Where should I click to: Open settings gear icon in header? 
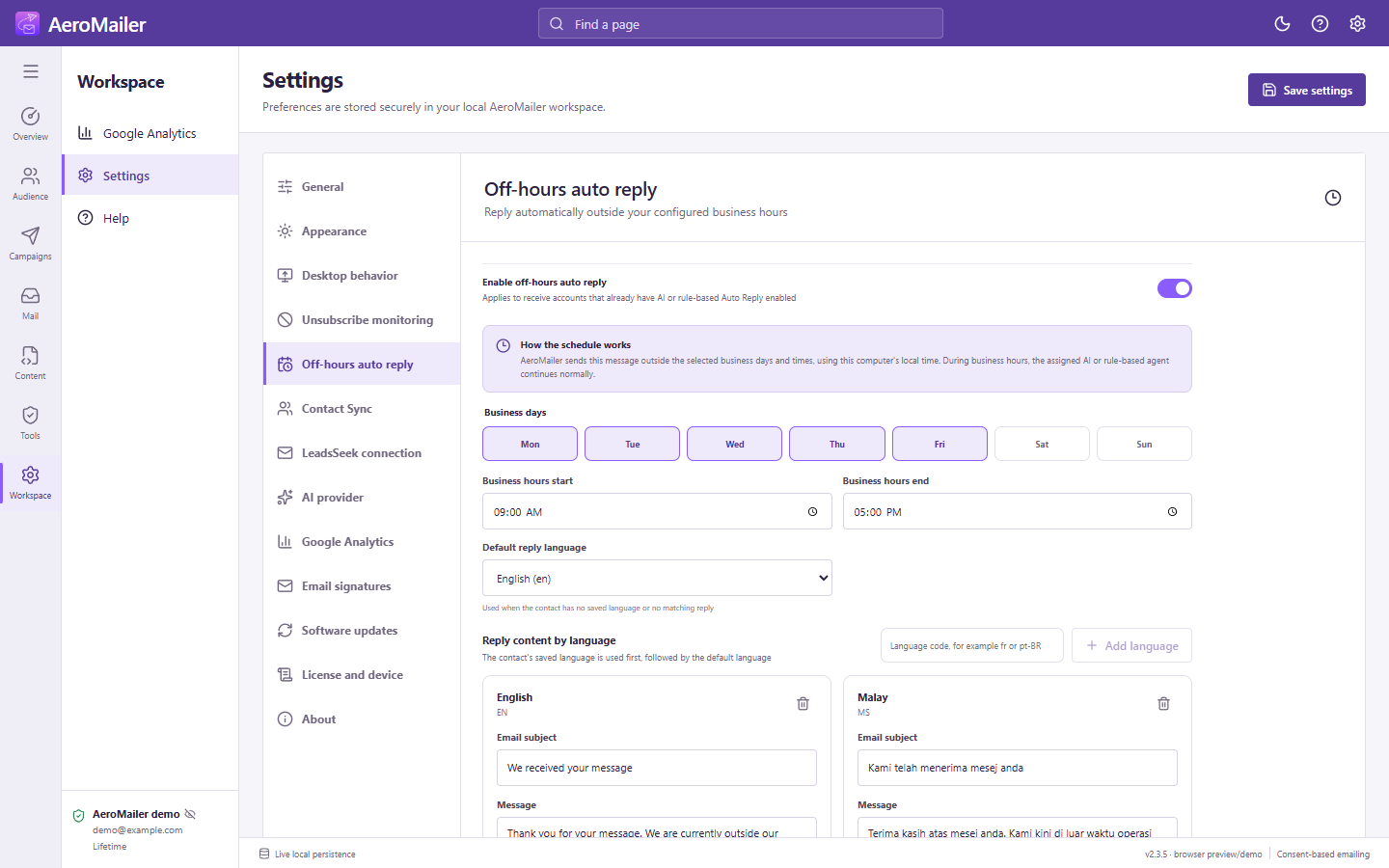click(x=1357, y=24)
